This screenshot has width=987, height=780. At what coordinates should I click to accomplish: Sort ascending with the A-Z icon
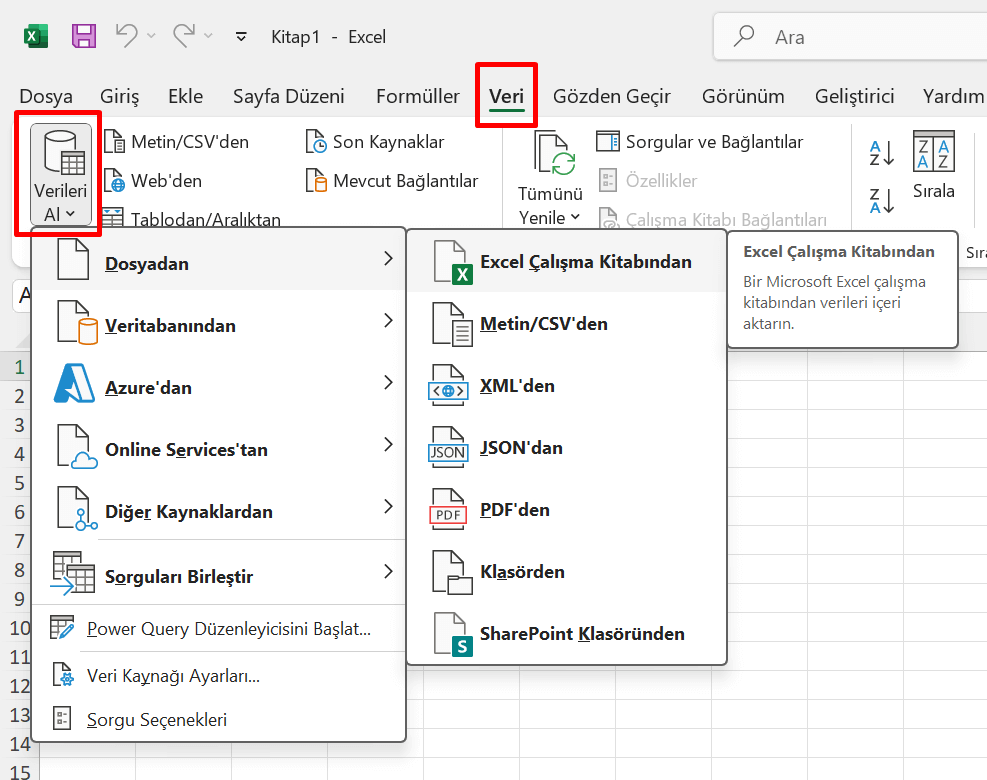click(x=881, y=153)
